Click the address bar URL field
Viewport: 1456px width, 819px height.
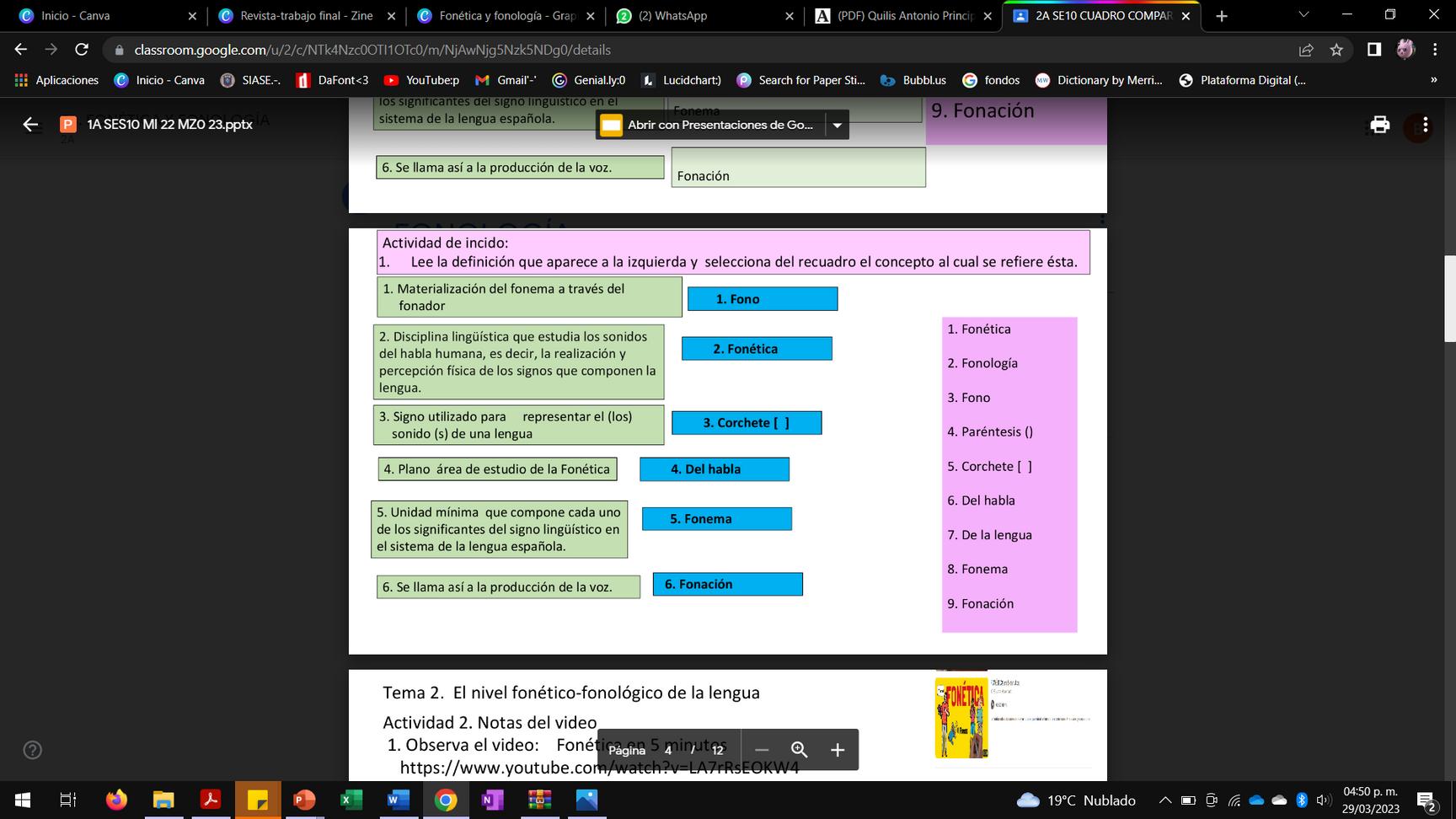708,50
